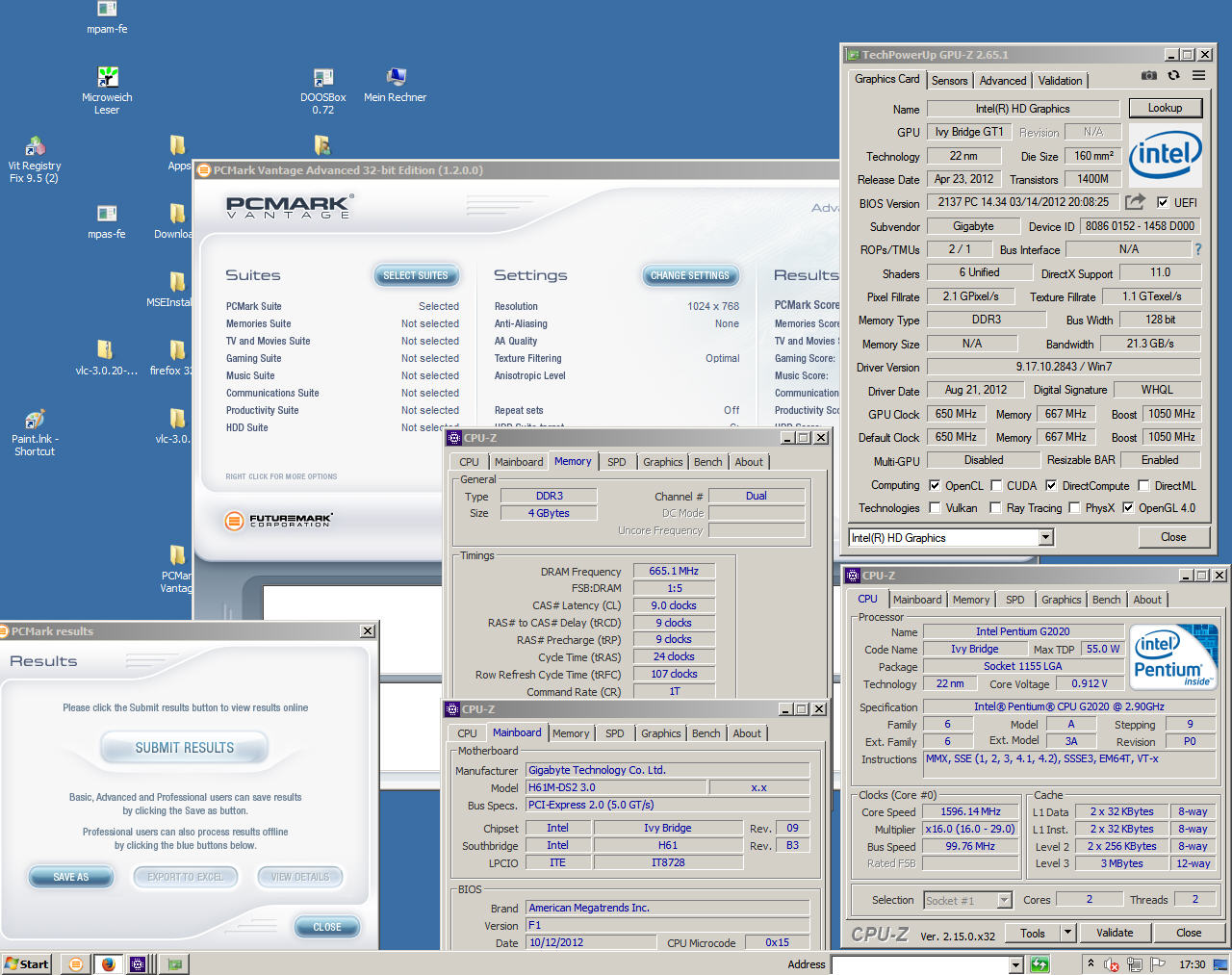Click the green Go arrows beside Address bar
This screenshot has height=975, width=1232.
click(1039, 964)
